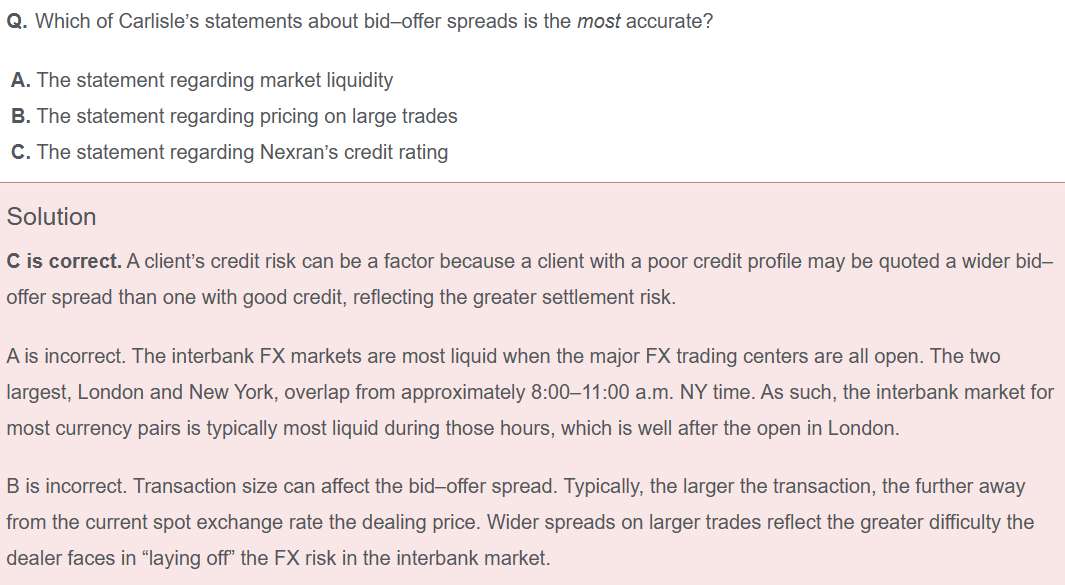Click the italic word 'most' in the question
The width and height of the screenshot is (1065, 585).
pos(598,21)
